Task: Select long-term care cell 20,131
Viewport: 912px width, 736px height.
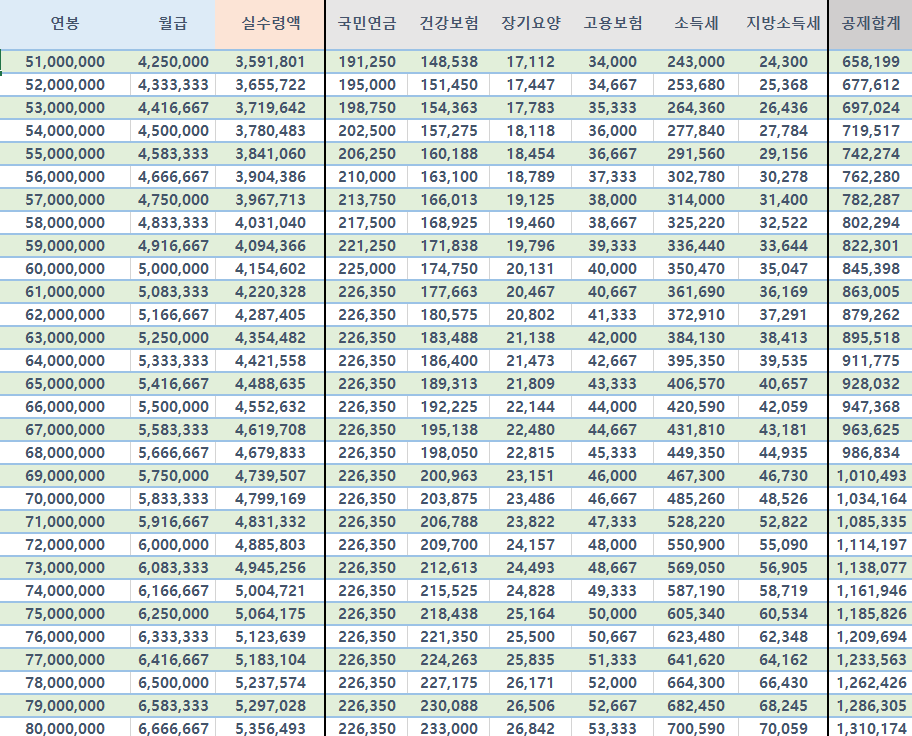Action: click(530, 269)
